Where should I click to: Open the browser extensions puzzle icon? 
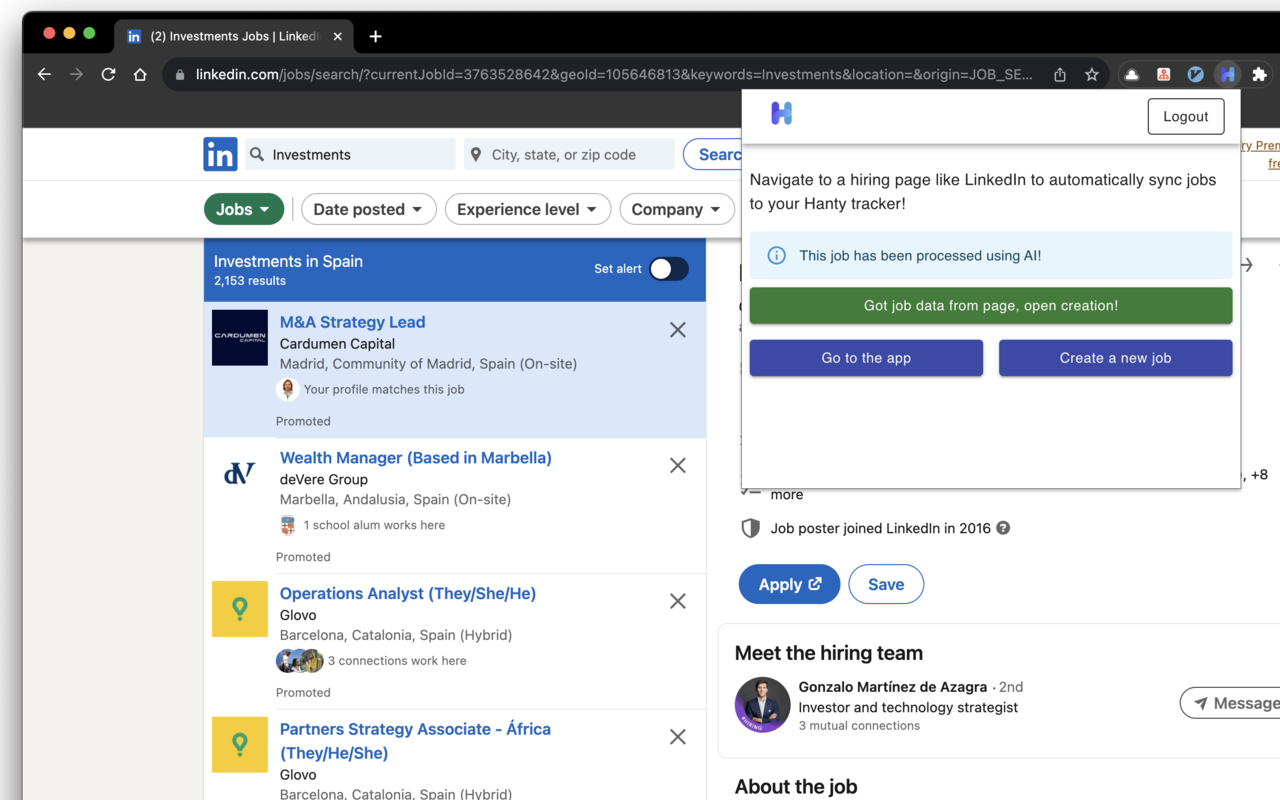pyautogui.click(x=1259, y=74)
